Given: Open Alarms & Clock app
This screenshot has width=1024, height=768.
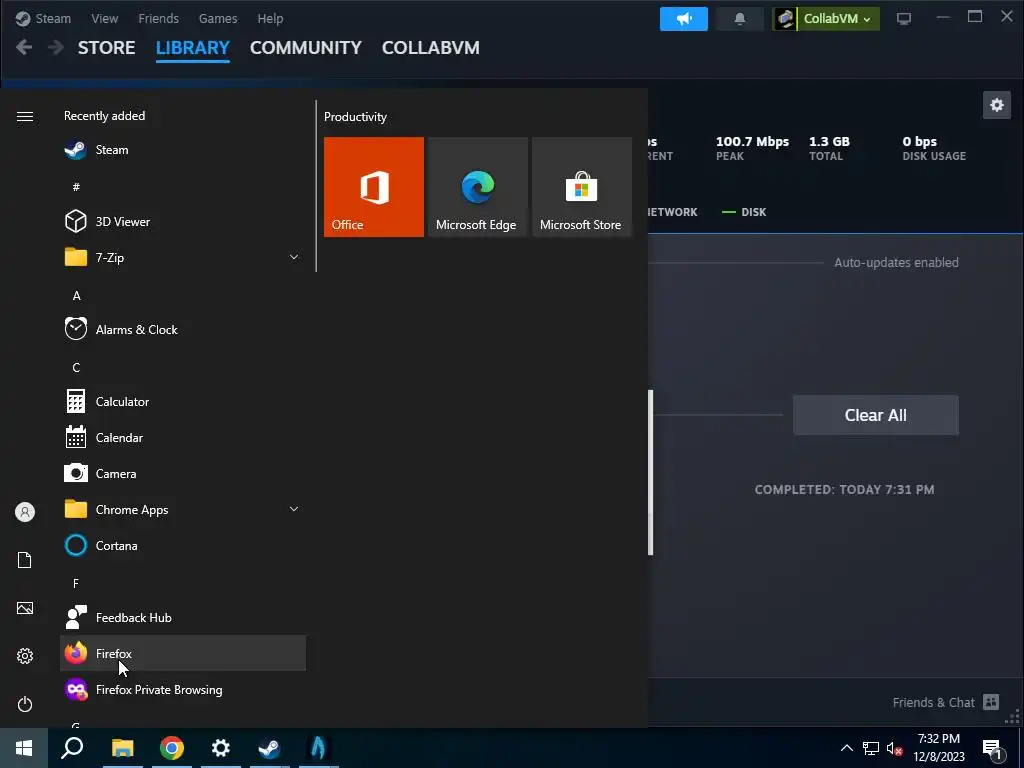Looking at the screenshot, I should click(x=182, y=329).
